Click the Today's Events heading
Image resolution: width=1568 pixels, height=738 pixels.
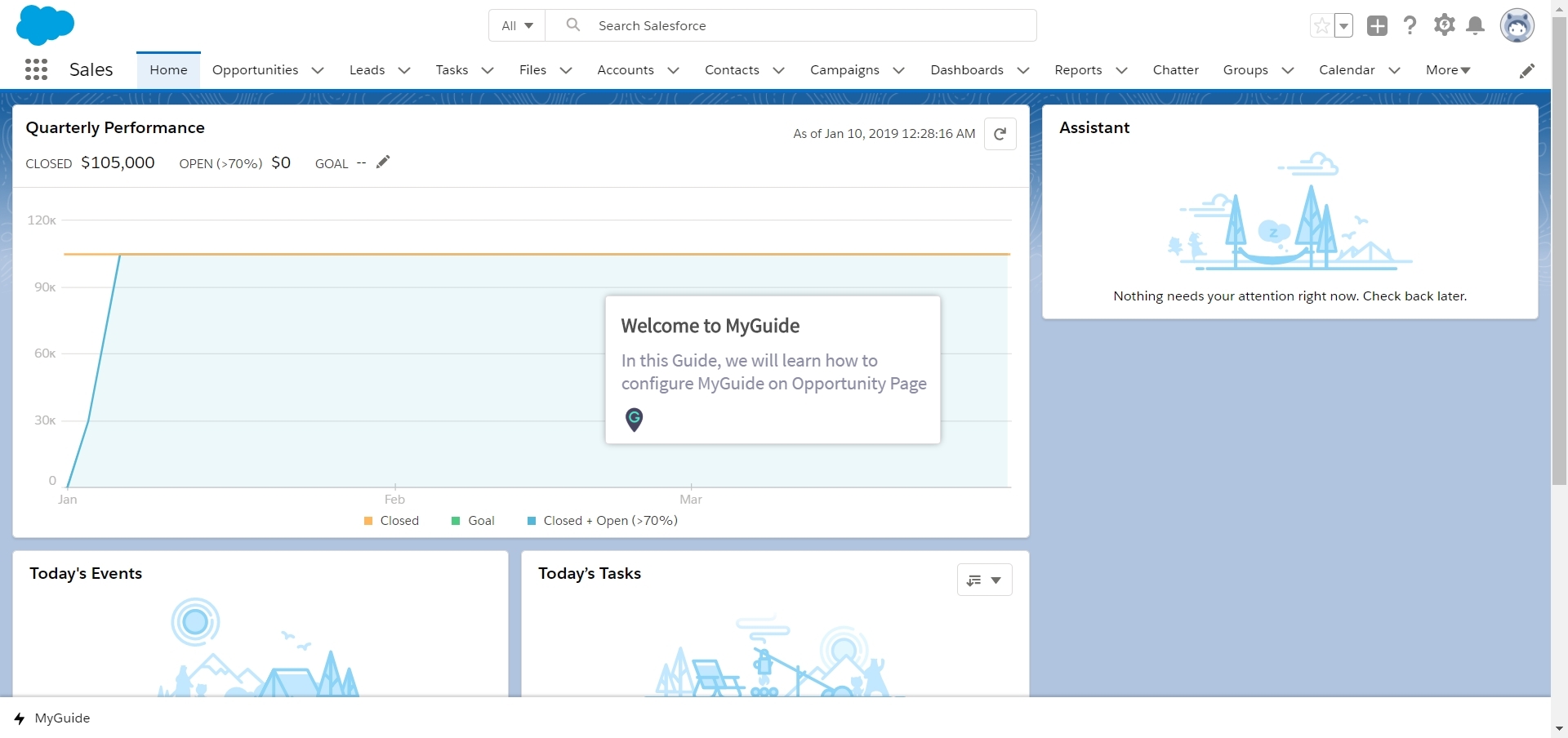[86, 574]
